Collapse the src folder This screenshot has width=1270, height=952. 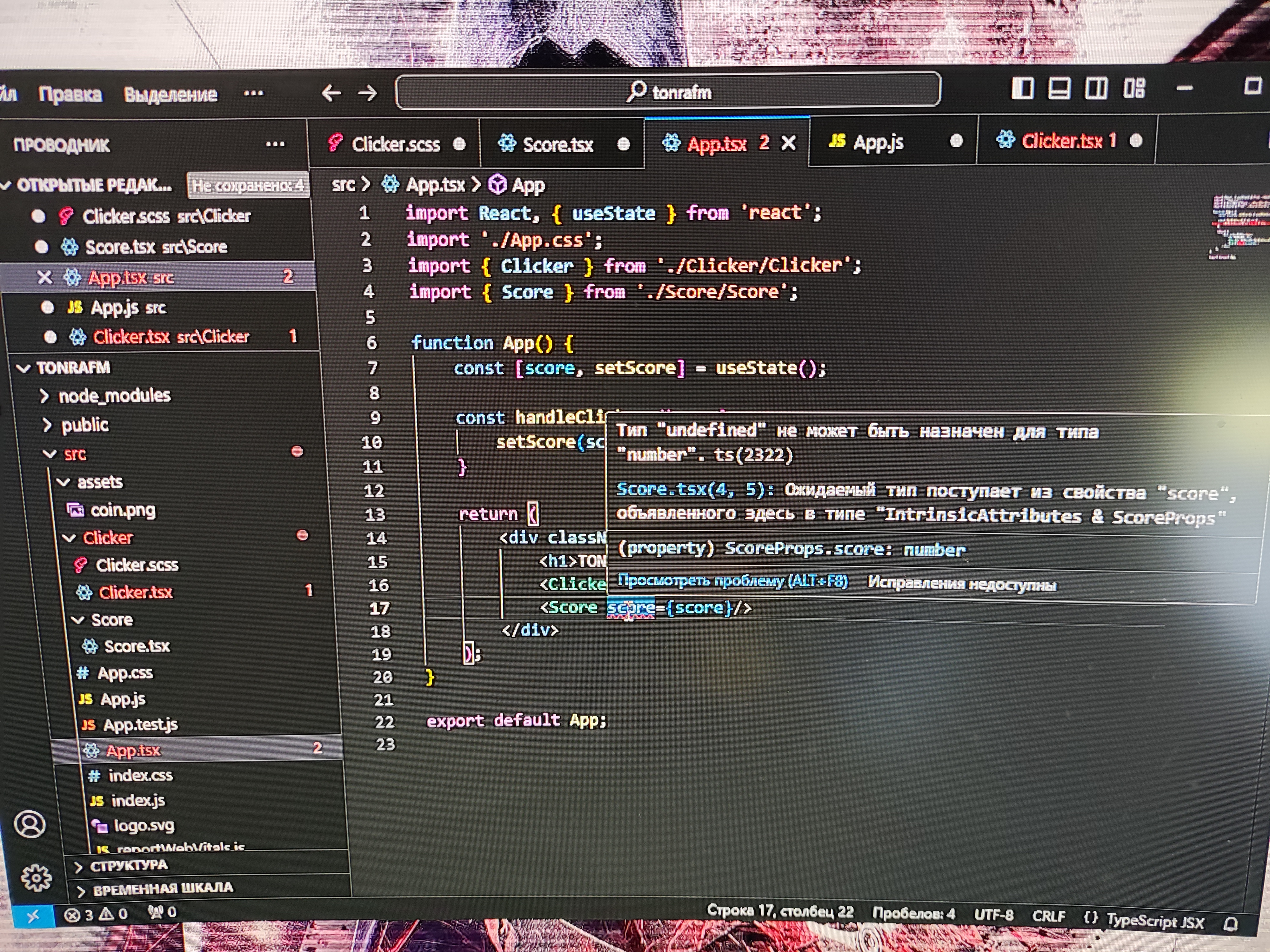tap(75, 454)
